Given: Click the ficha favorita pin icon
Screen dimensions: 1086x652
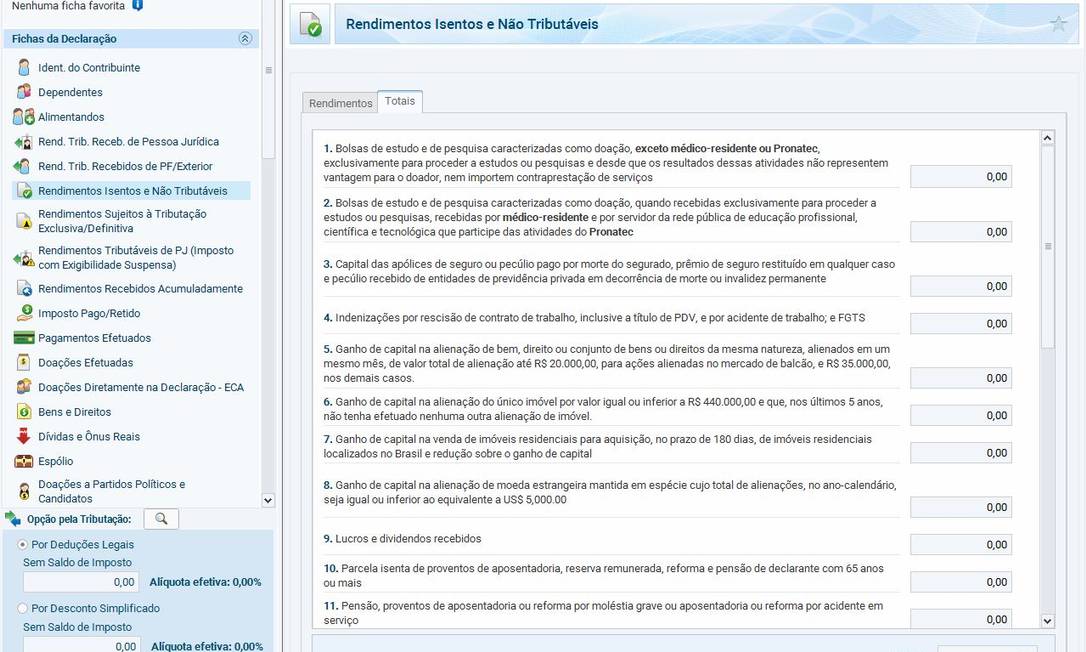Looking at the screenshot, I should [139, 5].
